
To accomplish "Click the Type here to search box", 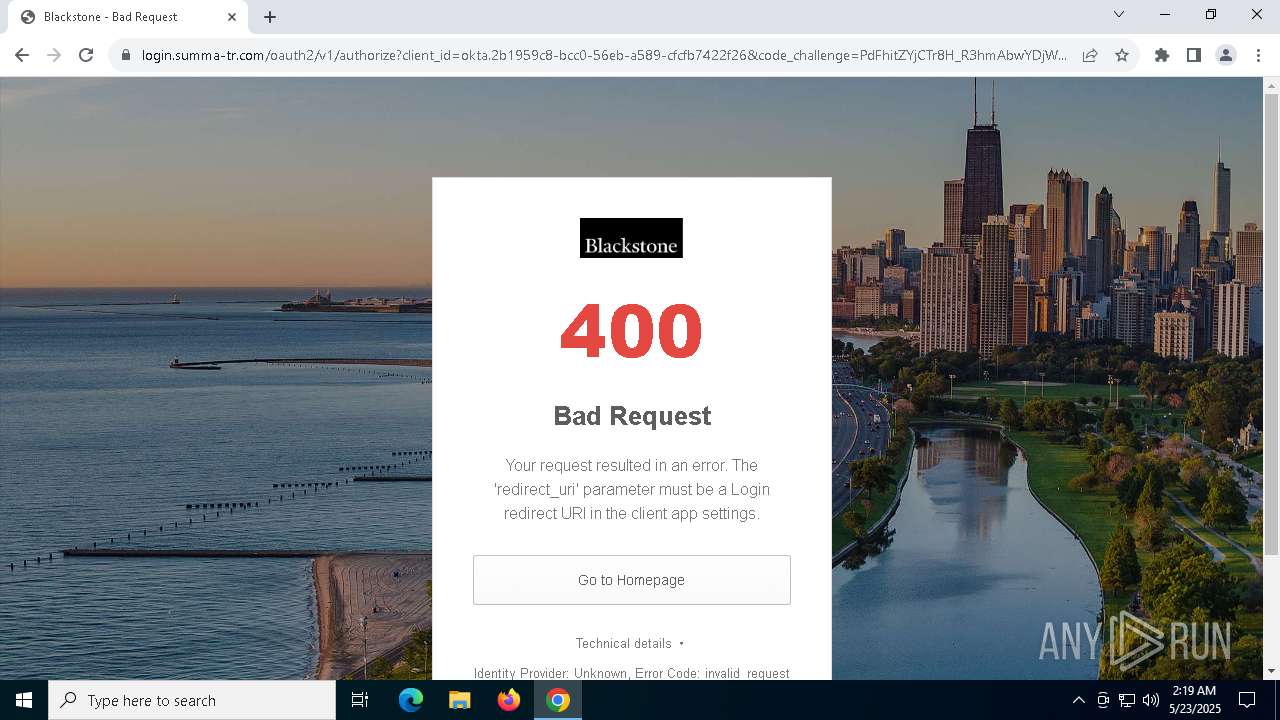I will click(x=192, y=700).
